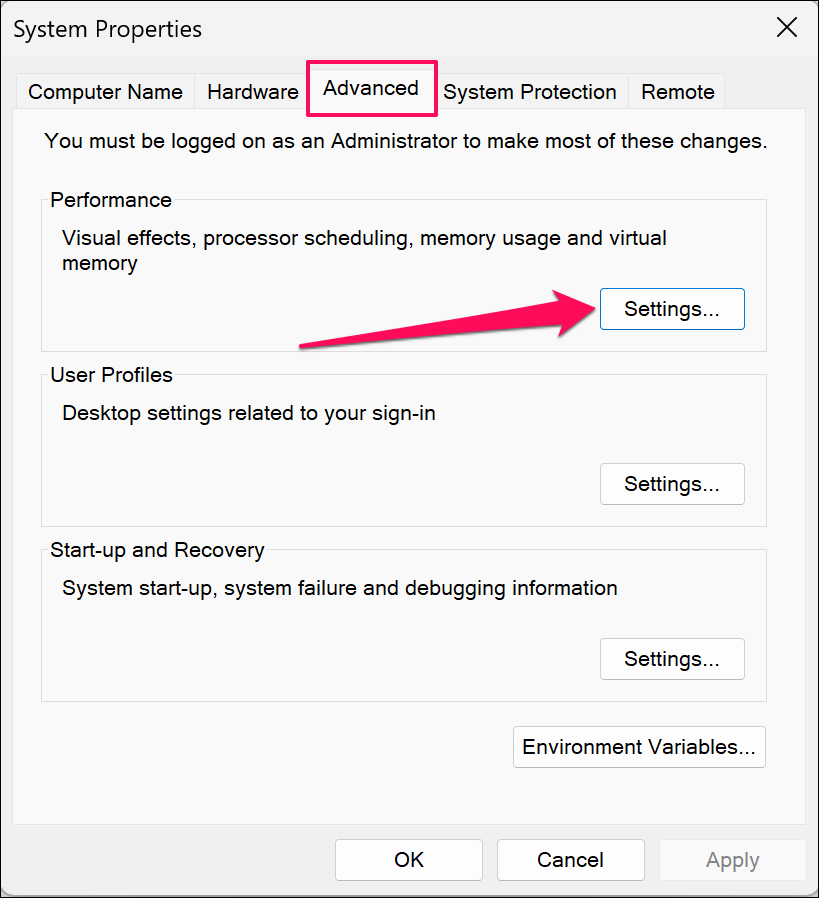Open the Hardware tab
This screenshot has width=819, height=898.
click(251, 91)
